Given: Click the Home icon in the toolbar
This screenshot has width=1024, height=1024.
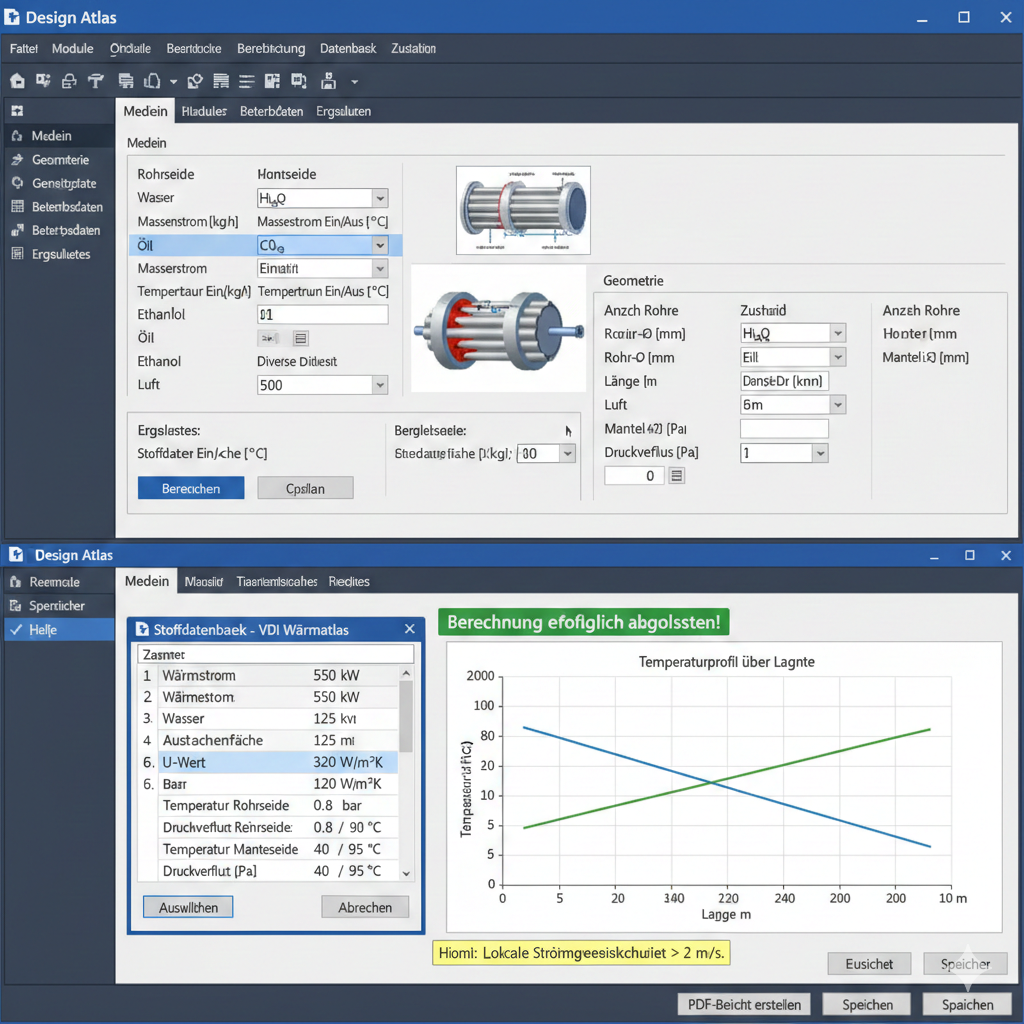Looking at the screenshot, I should 17,81.
